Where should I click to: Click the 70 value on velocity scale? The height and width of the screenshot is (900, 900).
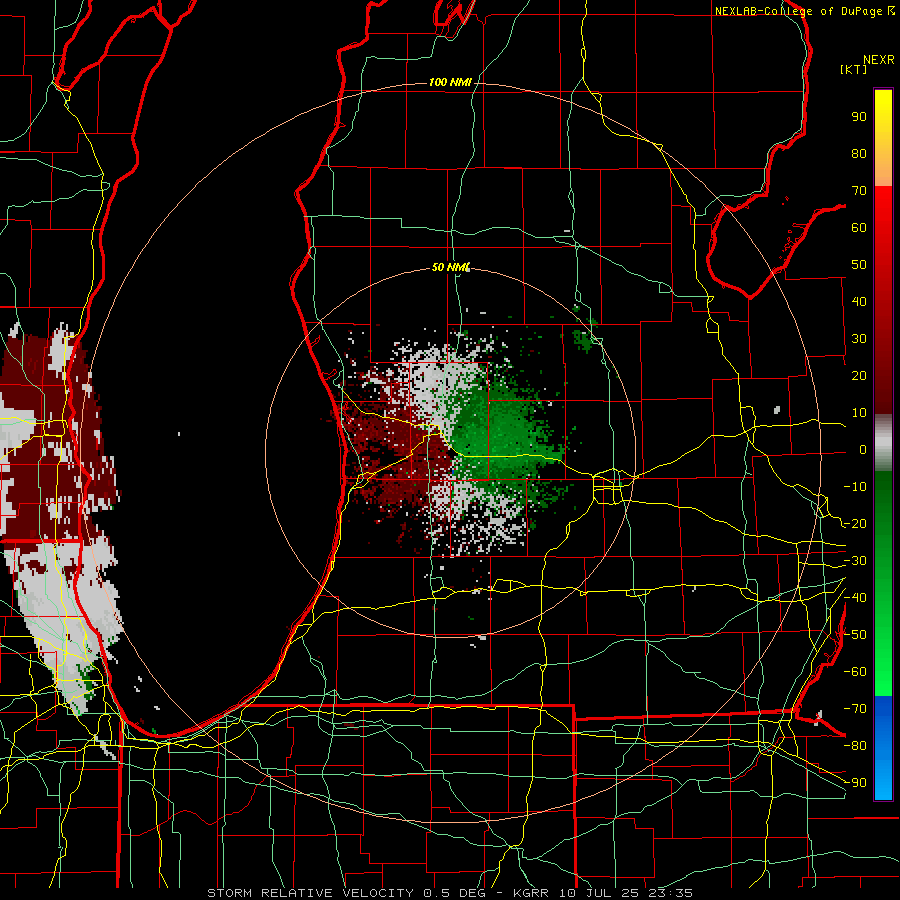point(859,191)
